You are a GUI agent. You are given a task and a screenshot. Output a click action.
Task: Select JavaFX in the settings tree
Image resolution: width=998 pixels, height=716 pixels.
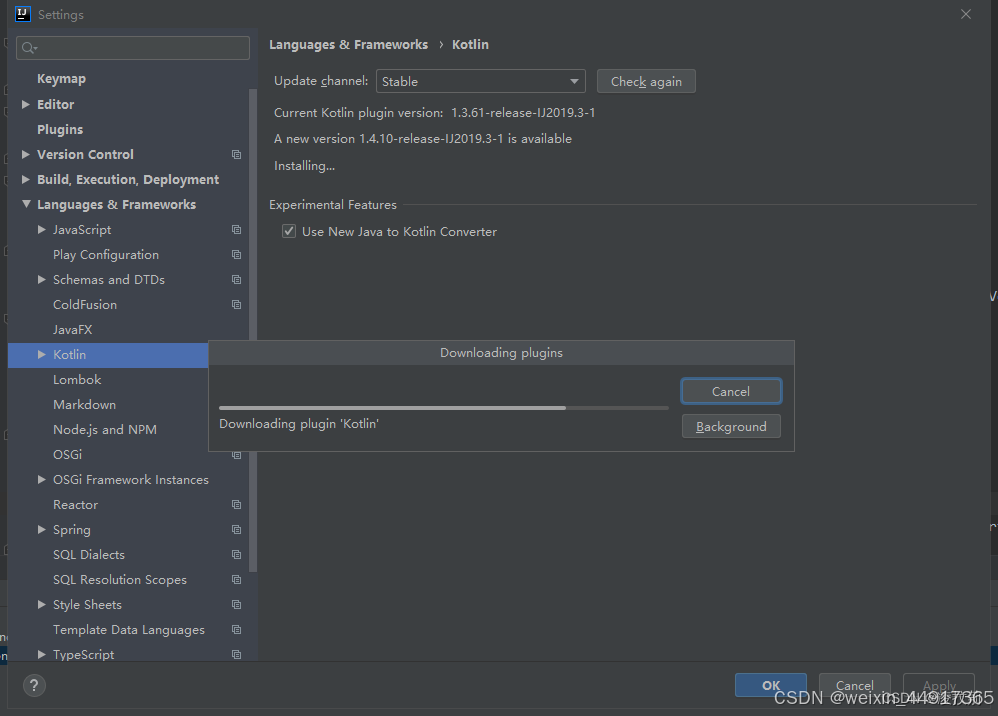(x=73, y=330)
